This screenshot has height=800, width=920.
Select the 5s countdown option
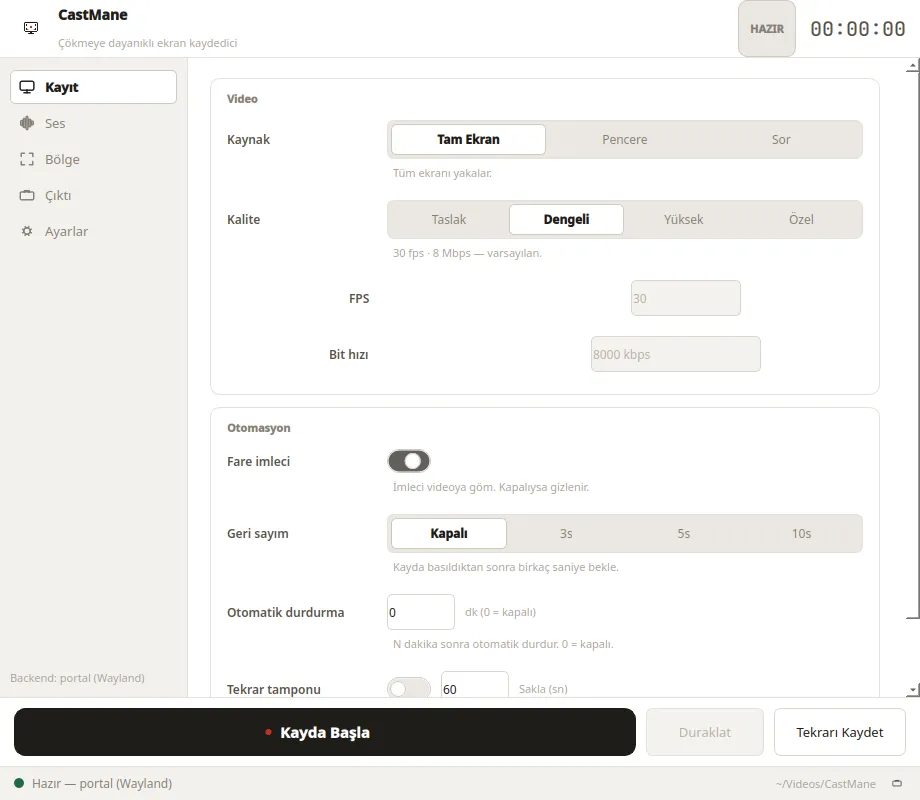(684, 534)
